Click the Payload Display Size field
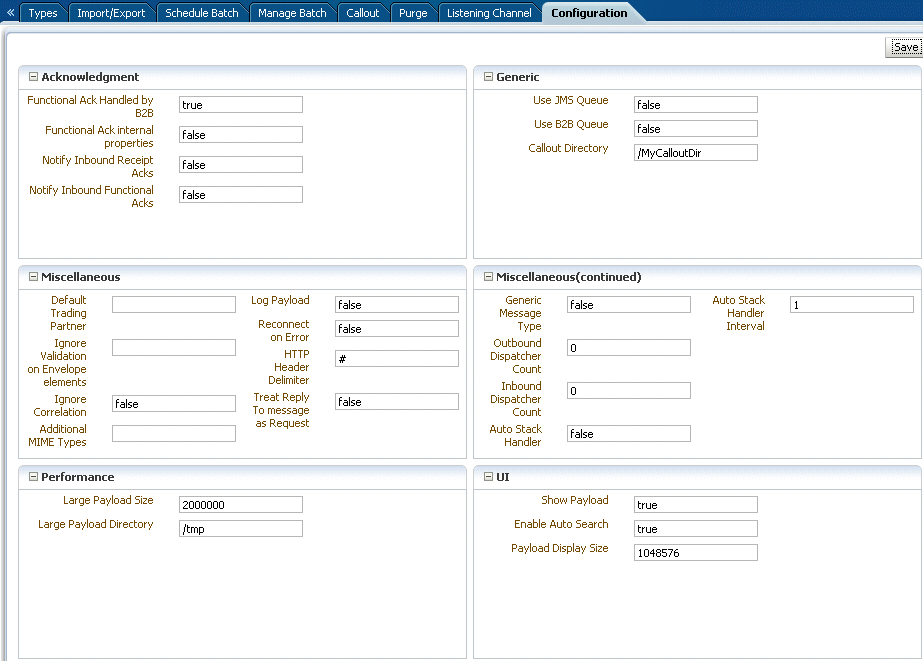 coord(696,553)
